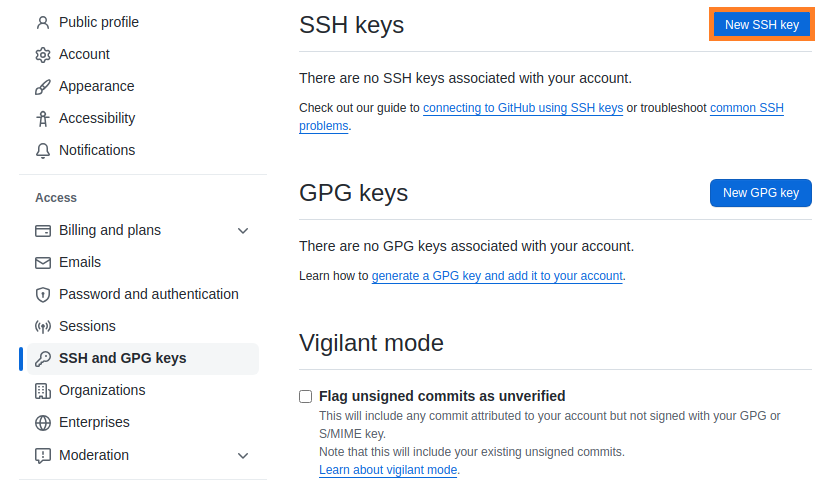Open the Organizations settings page
This screenshot has height=493, width=839.
[x=102, y=390]
